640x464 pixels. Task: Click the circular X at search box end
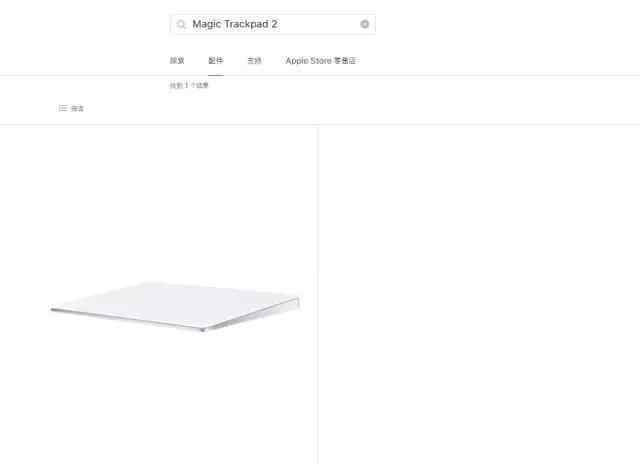tap(364, 24)
